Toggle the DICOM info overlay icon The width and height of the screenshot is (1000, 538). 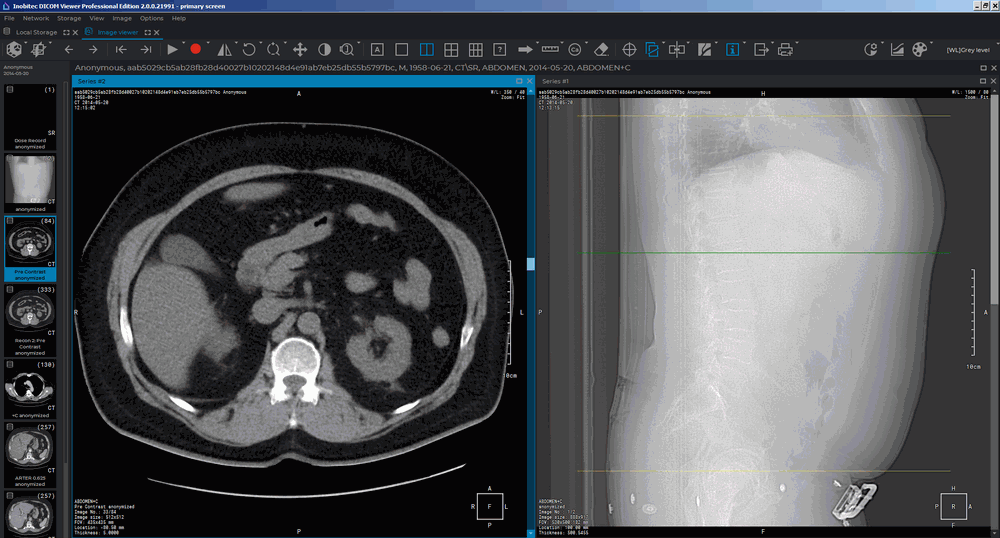click(732, 49)
